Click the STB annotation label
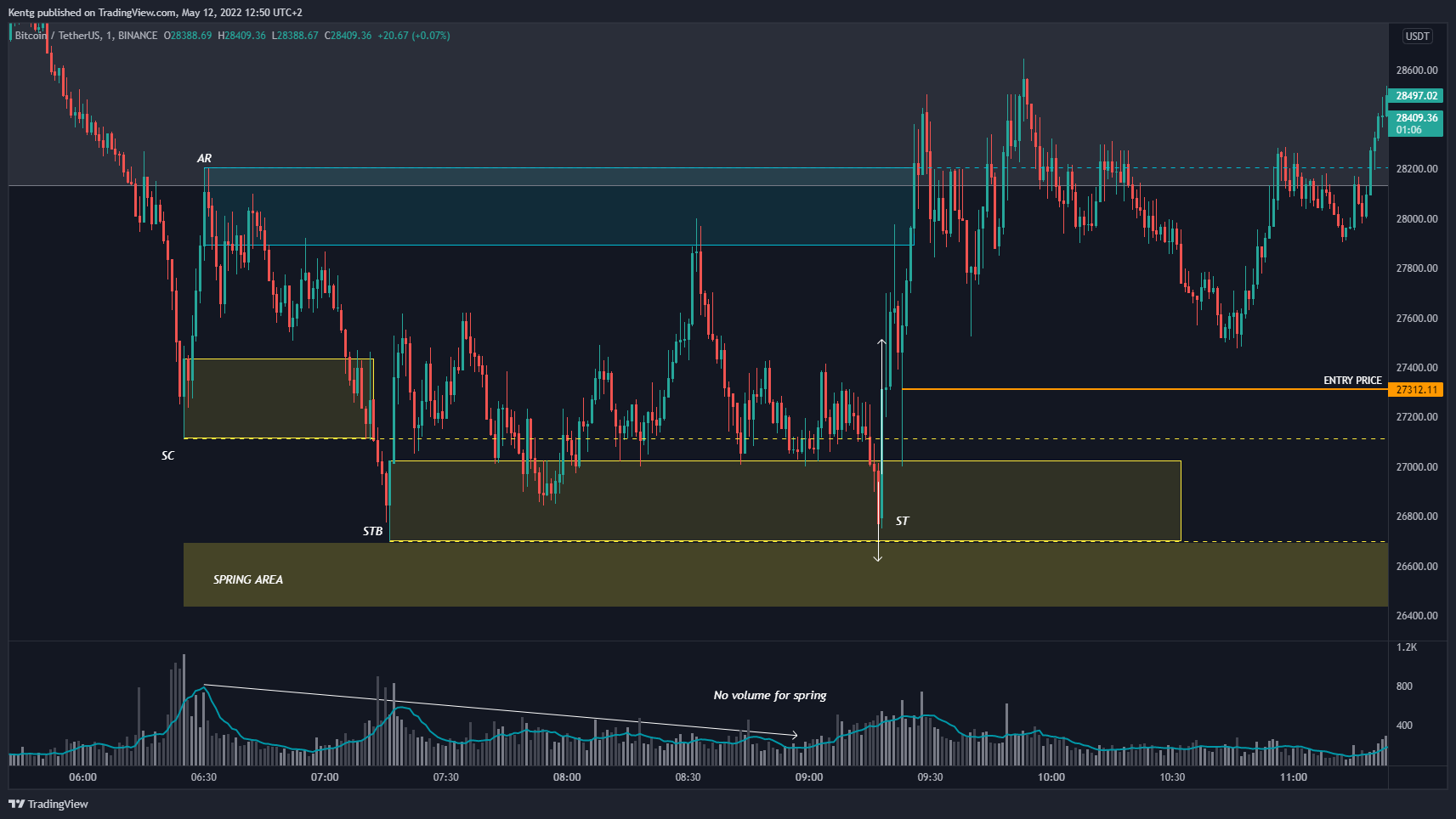The image size is (1456, 819). click(x=372, y=531)
